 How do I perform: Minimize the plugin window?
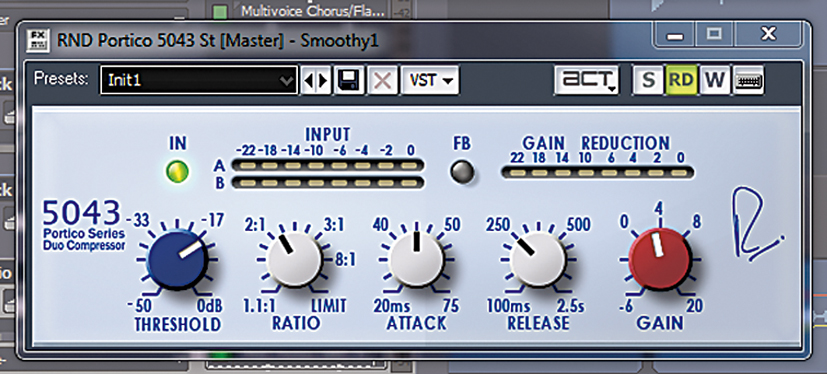pos(675,35)
